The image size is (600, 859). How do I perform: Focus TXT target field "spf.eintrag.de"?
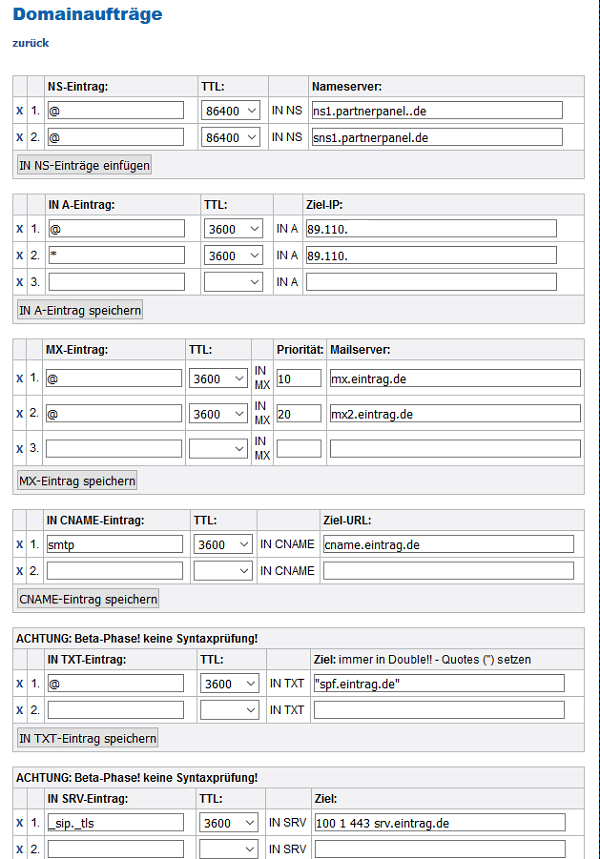[439, 684]
